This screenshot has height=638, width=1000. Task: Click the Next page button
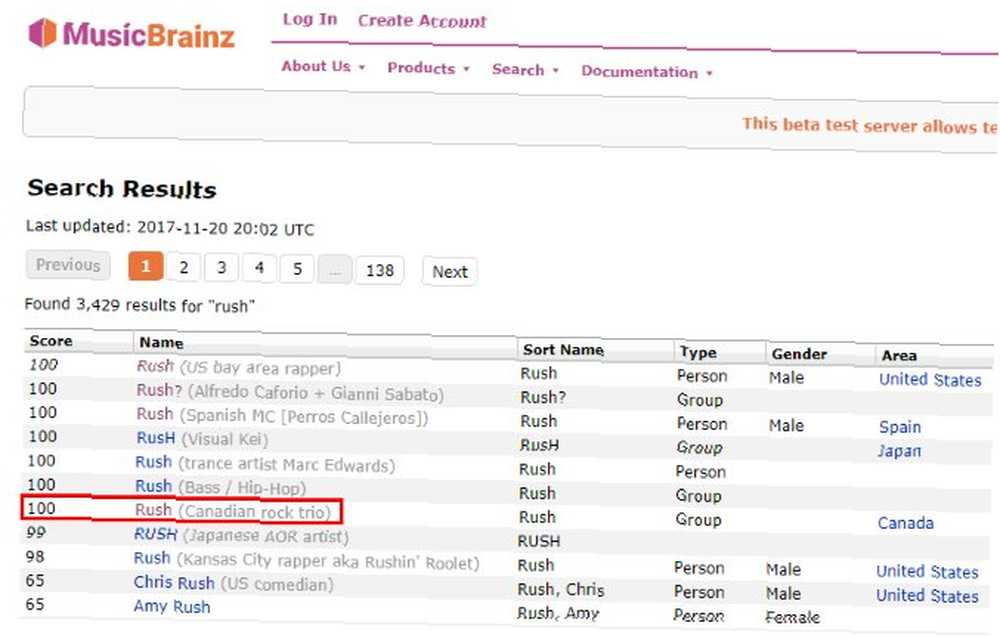tap(450, 272)
